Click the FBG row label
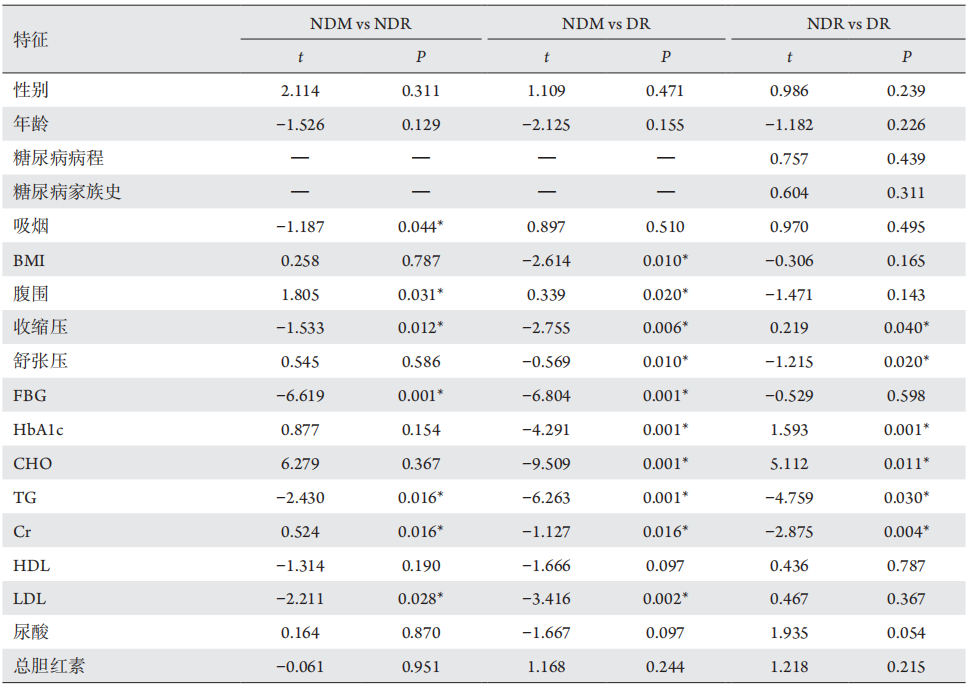The height and width of the screenshot is (695, 975). pos(30,396)
